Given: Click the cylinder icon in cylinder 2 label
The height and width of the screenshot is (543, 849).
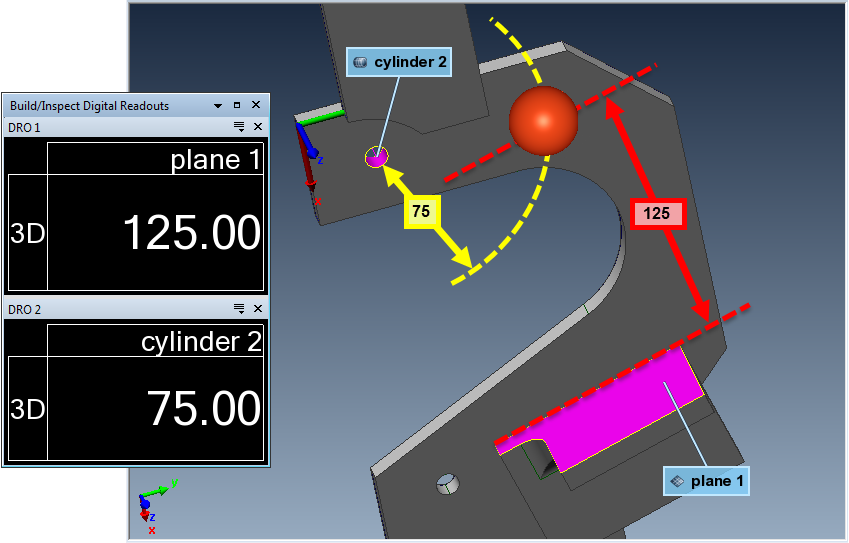Looking at the screenshot, I should [x=360, y=62].
